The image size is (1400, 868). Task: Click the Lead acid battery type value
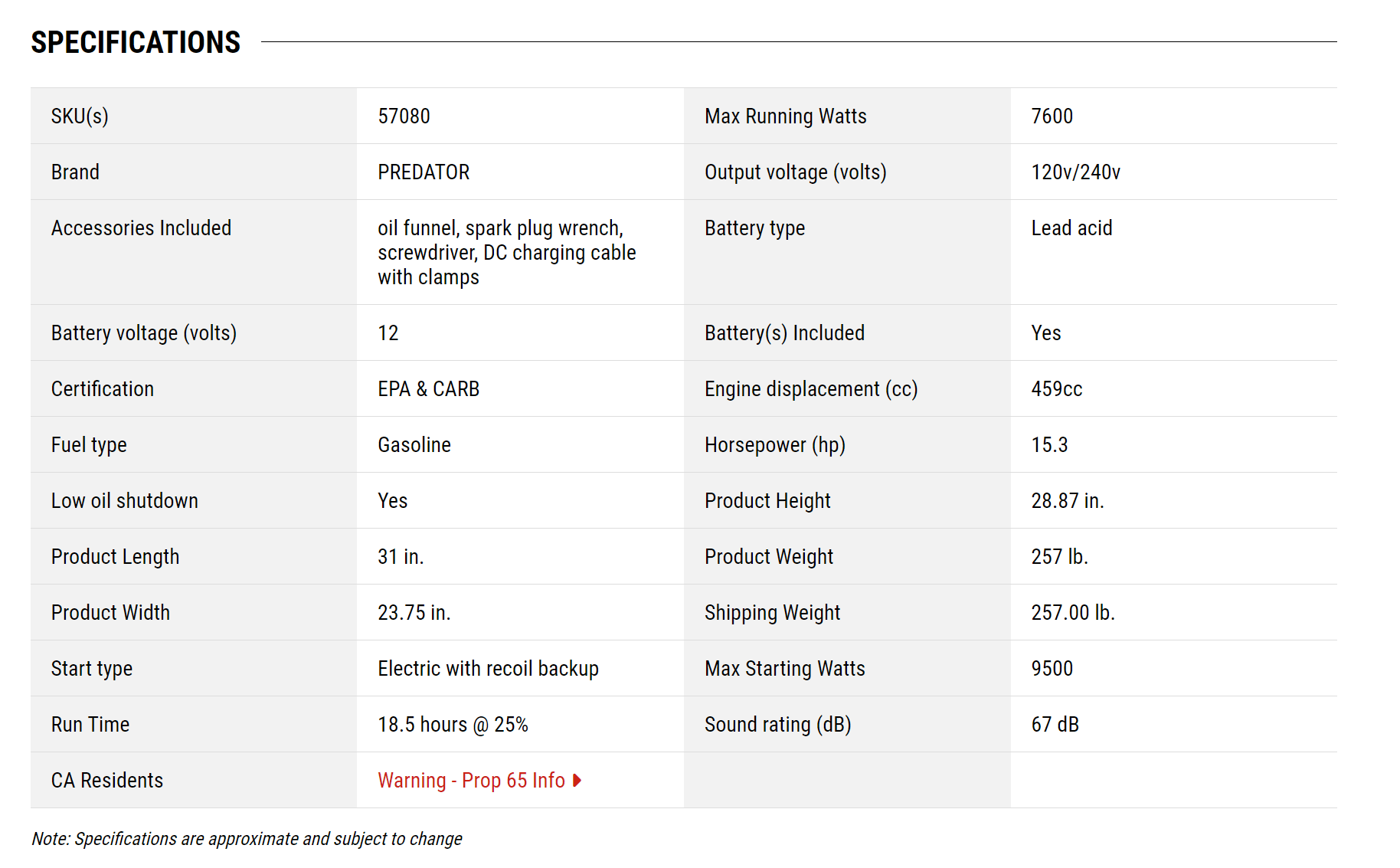point(1071,228)
